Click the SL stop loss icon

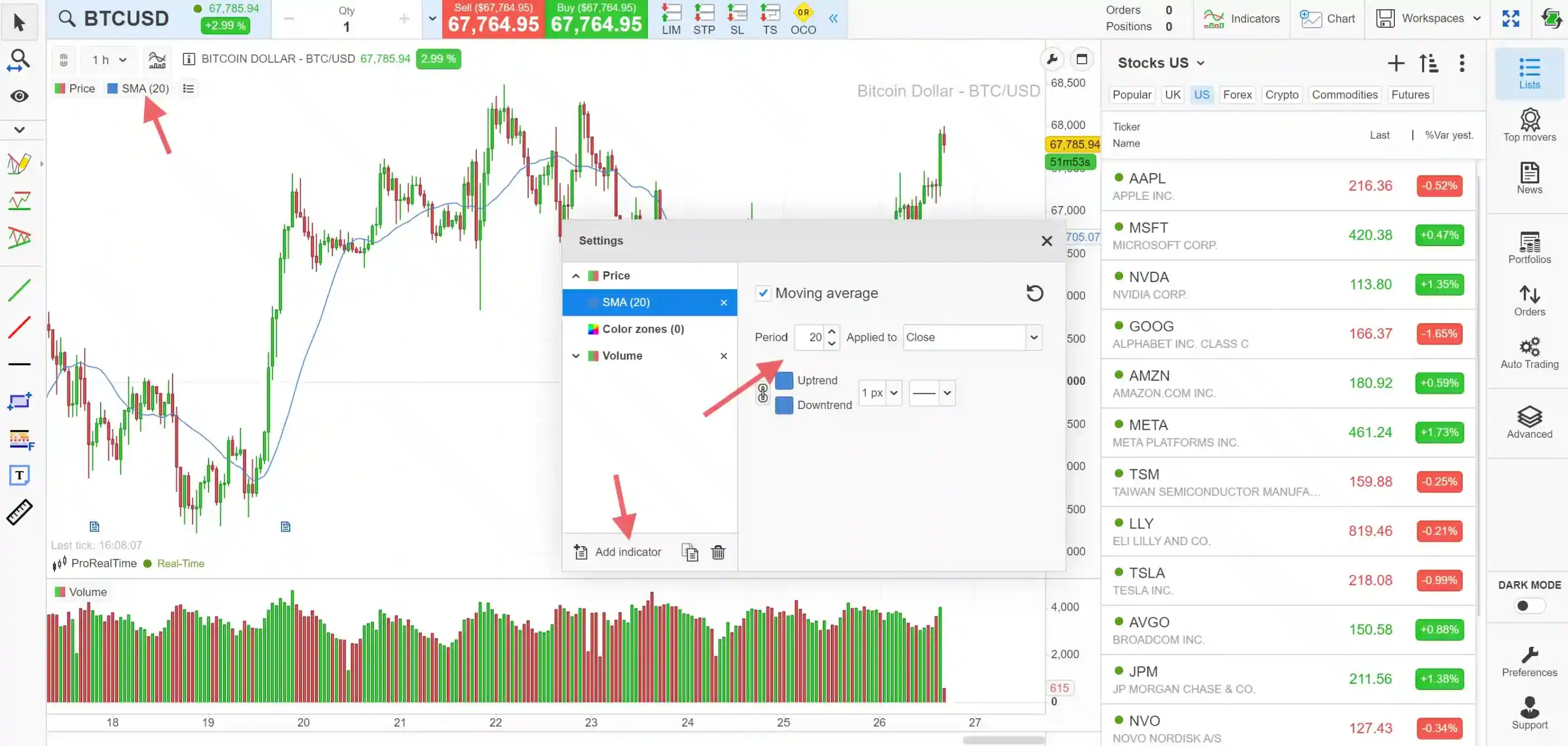(x=737, y=19)
